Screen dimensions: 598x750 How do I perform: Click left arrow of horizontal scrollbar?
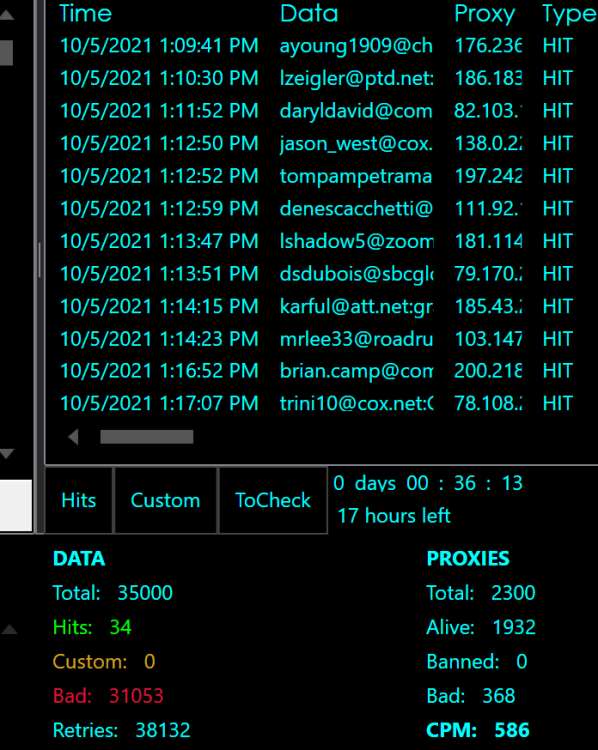pos(73,437)
